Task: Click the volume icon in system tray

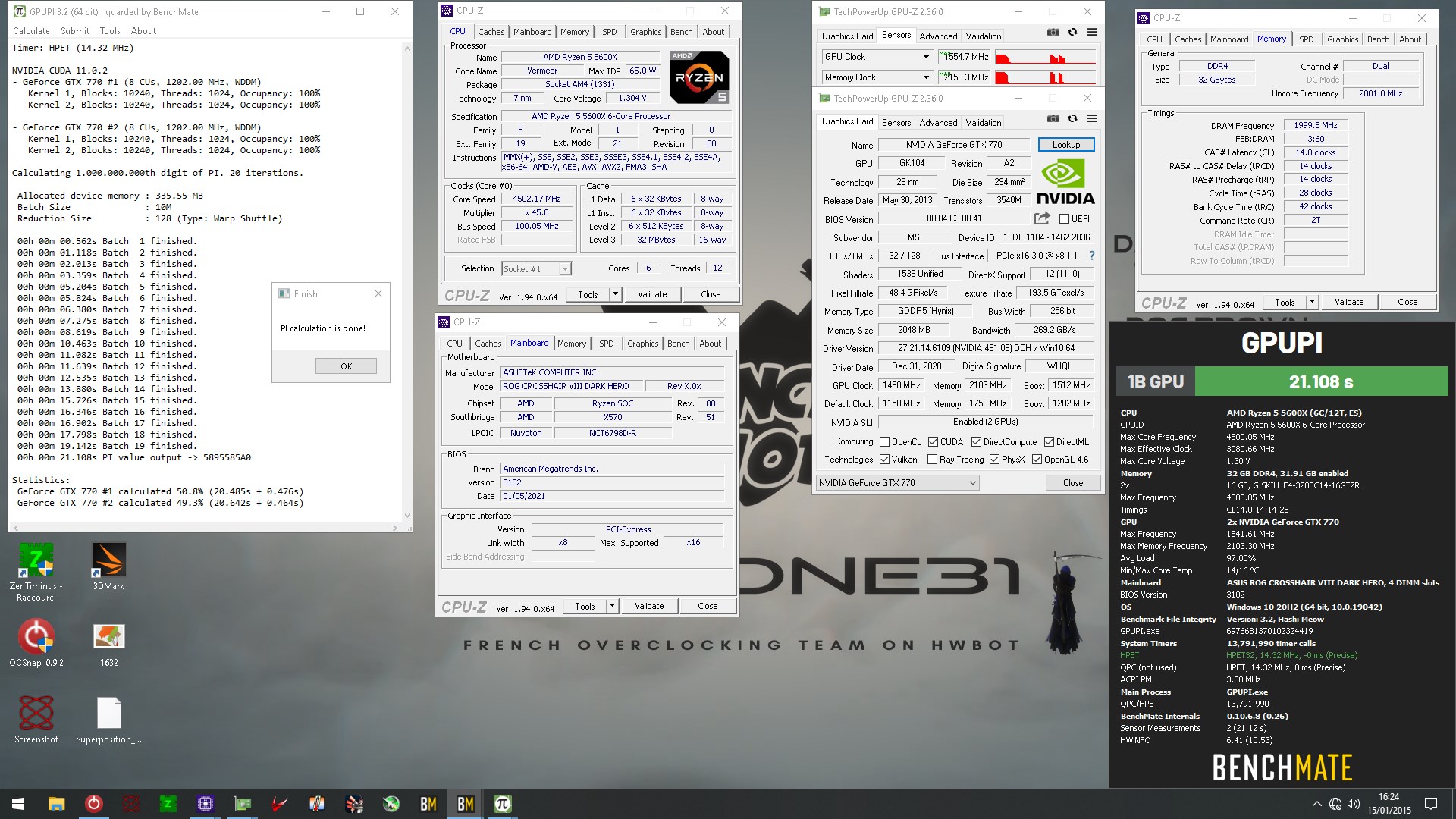Action: (x=1354, y=804)
